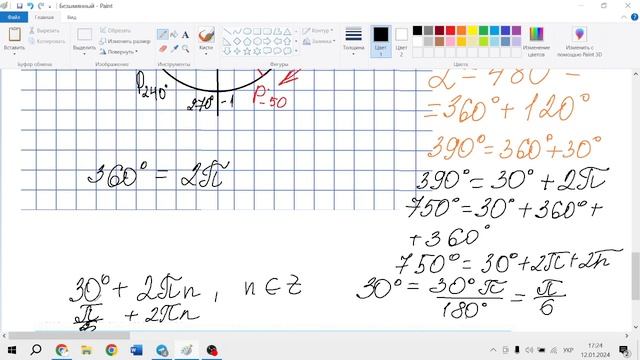Pick the right triangle shape

click(x=227, y=41)
